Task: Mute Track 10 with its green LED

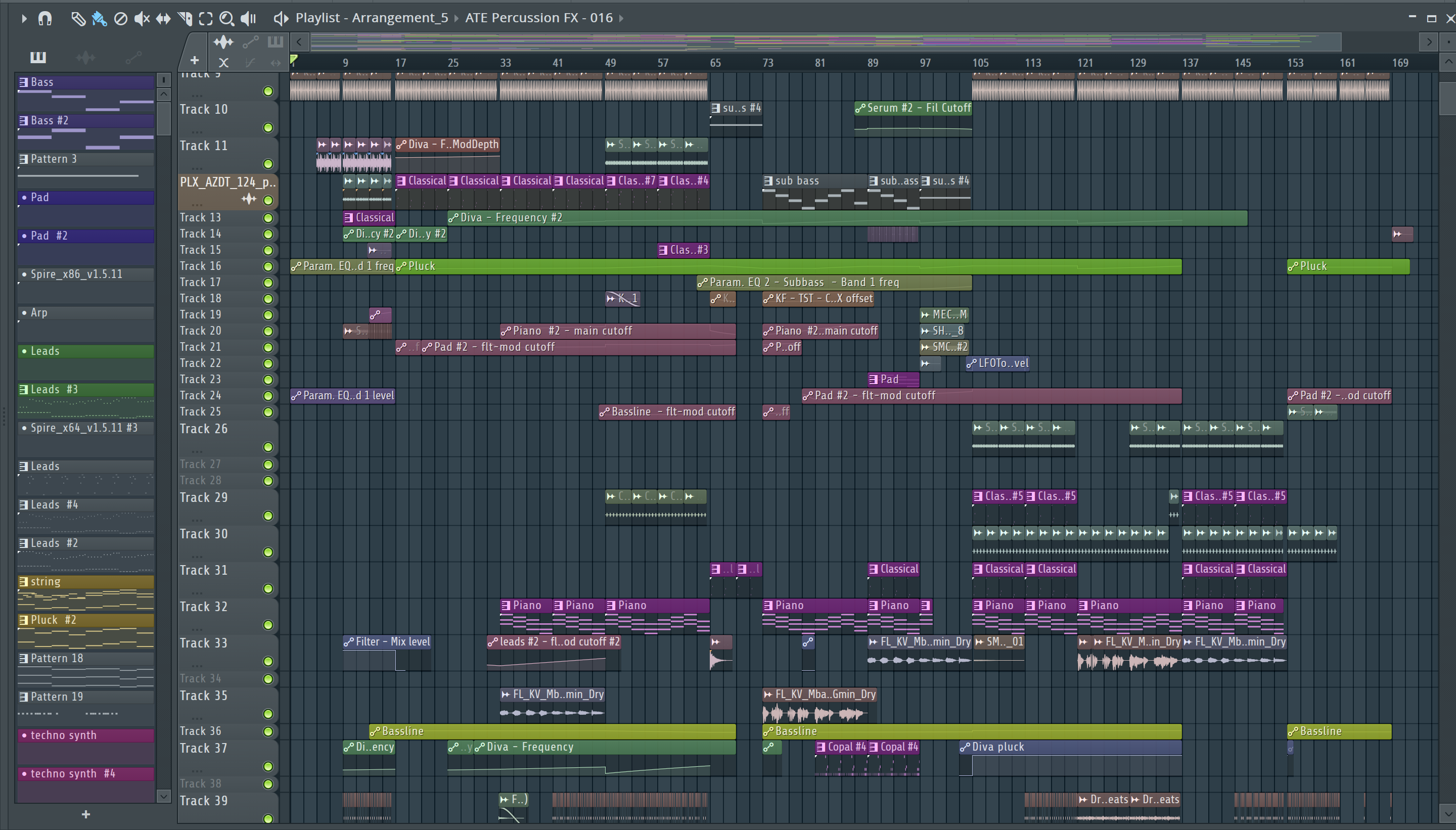Action: pyautogui.click(x=268, y=128)
